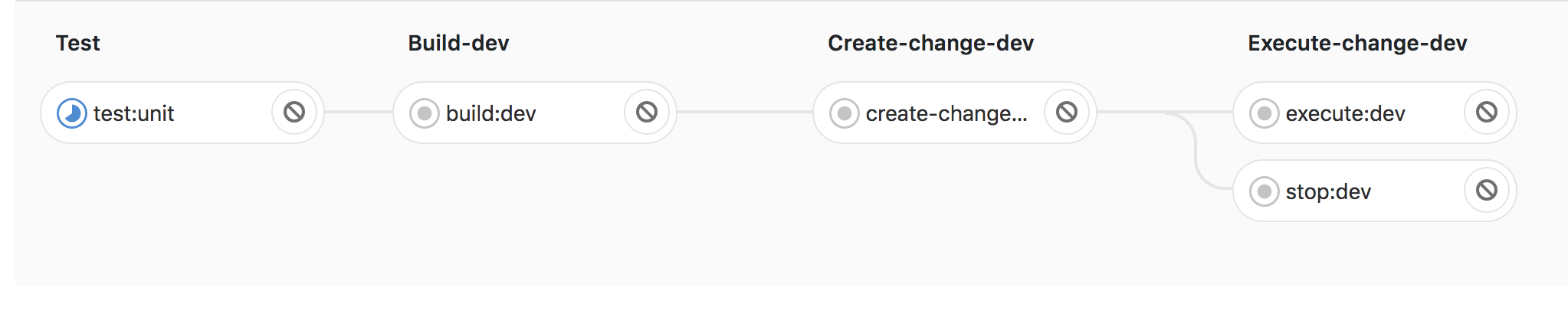Click the connector line between test:unit and build:dev
This screenshot has height=314, width=1568.
pyautogui.click(x=359, y=113)
